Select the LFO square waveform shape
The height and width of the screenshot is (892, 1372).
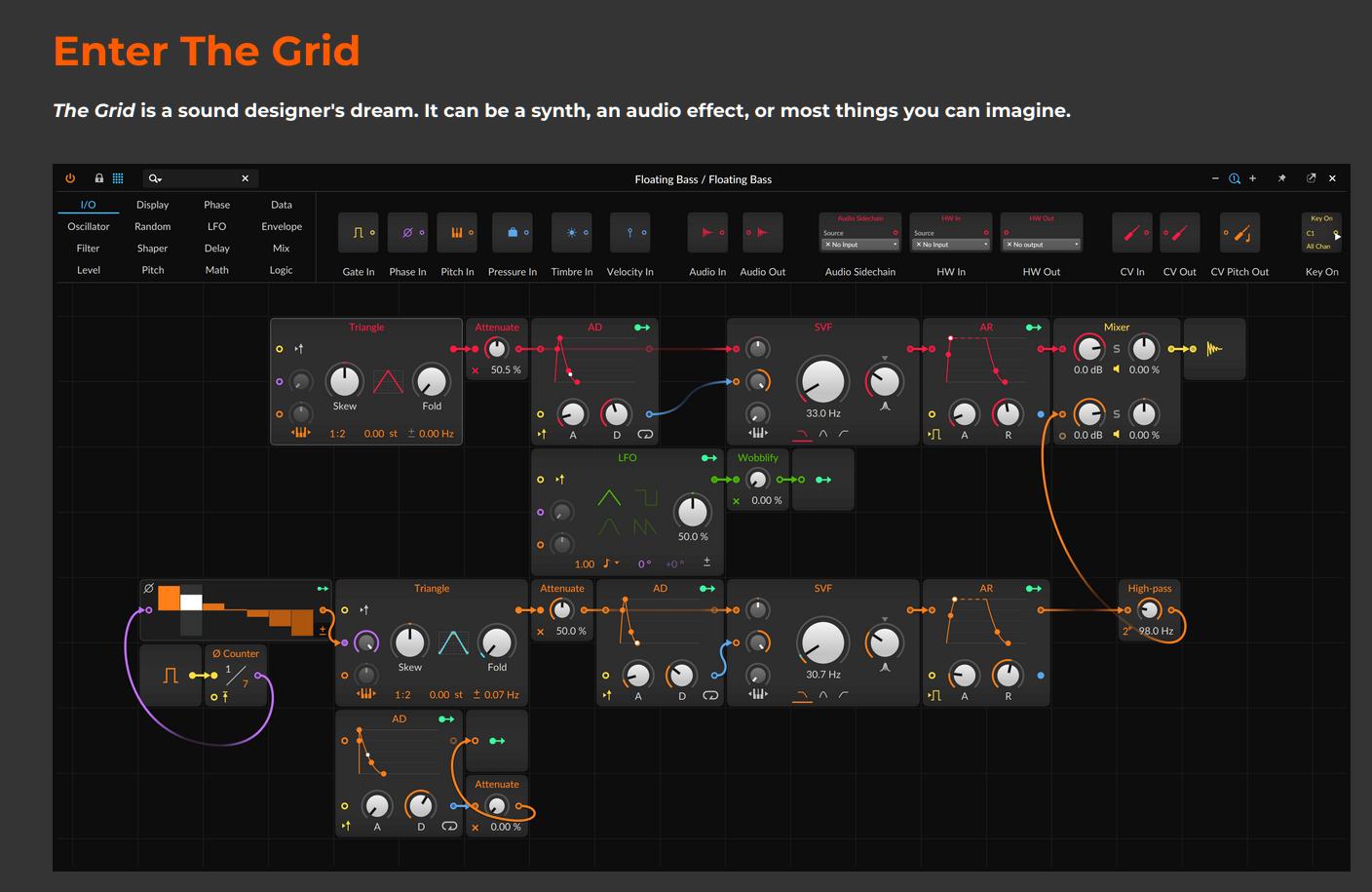tap(645, 498)
